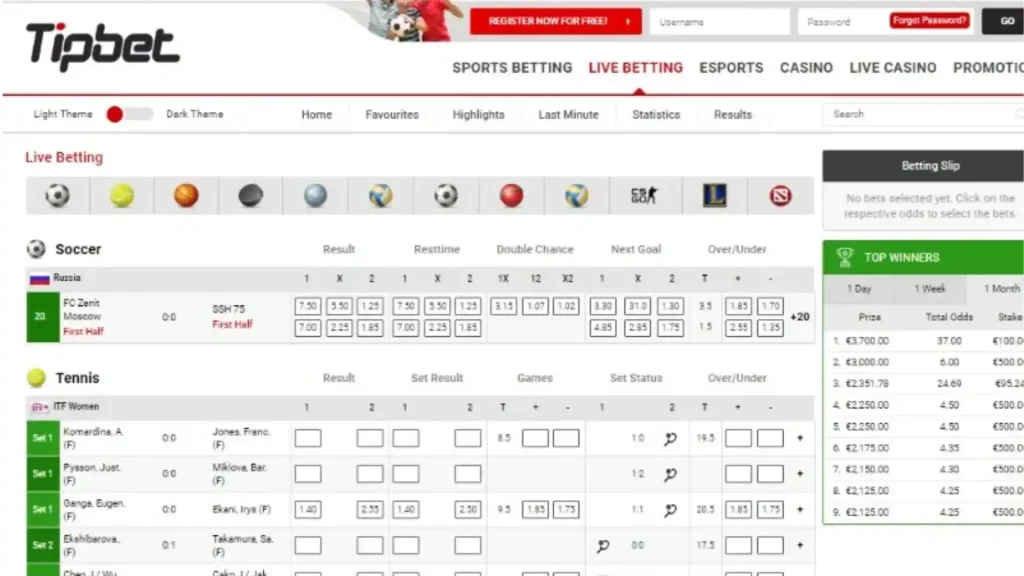Open the Statistics page
This screenshot has width=1024, height=576.
coord(656,114)
